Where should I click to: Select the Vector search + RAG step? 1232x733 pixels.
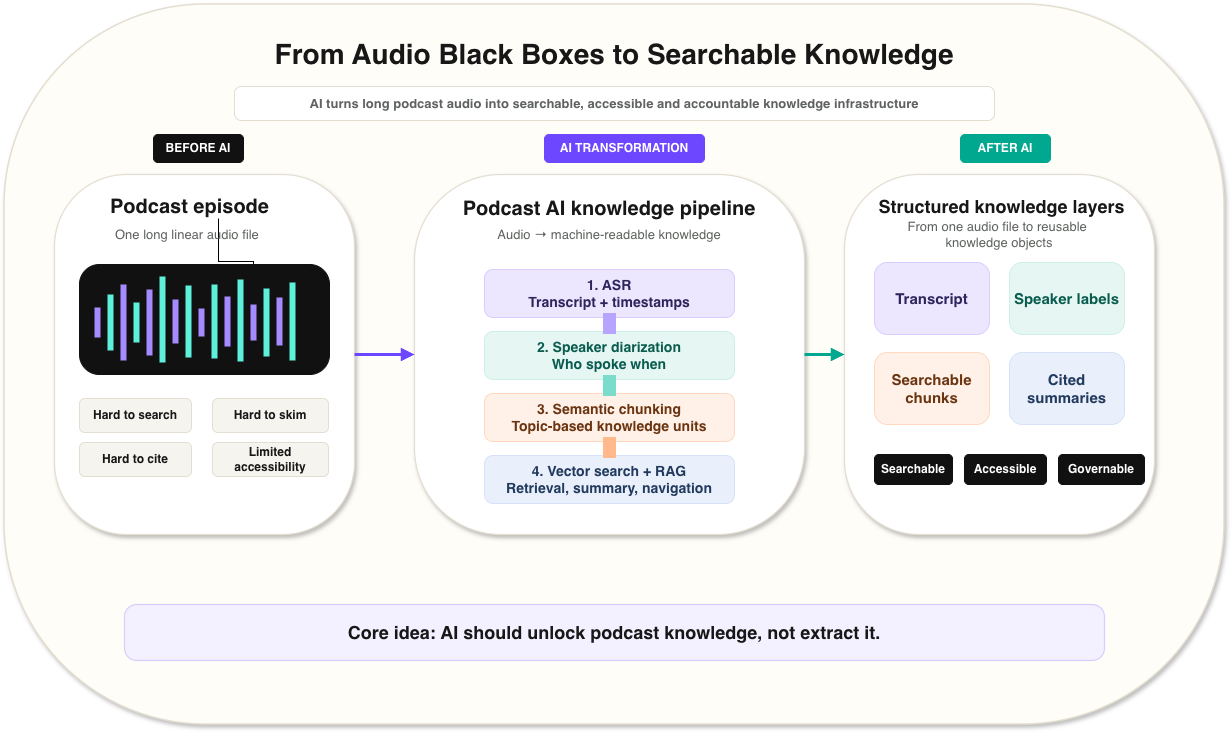pos(609,479)
